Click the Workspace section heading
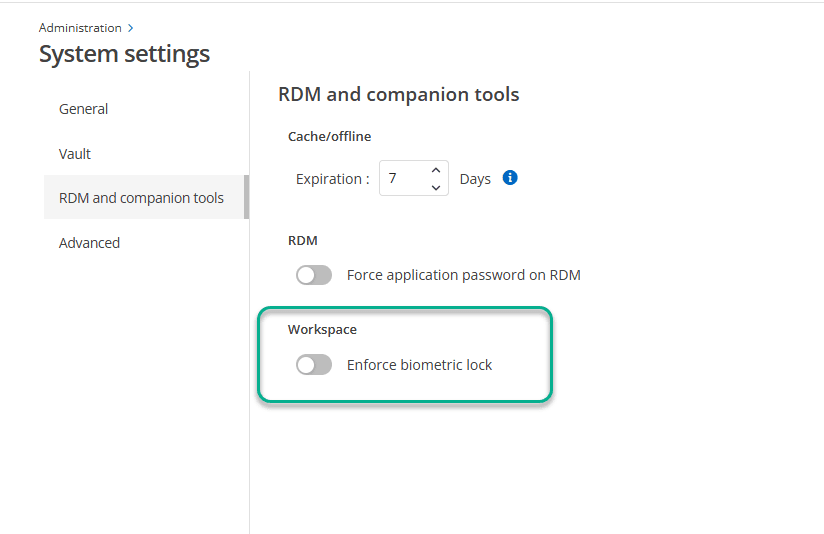Viewport: 824px width, 534px height. [x=322, y=329]
